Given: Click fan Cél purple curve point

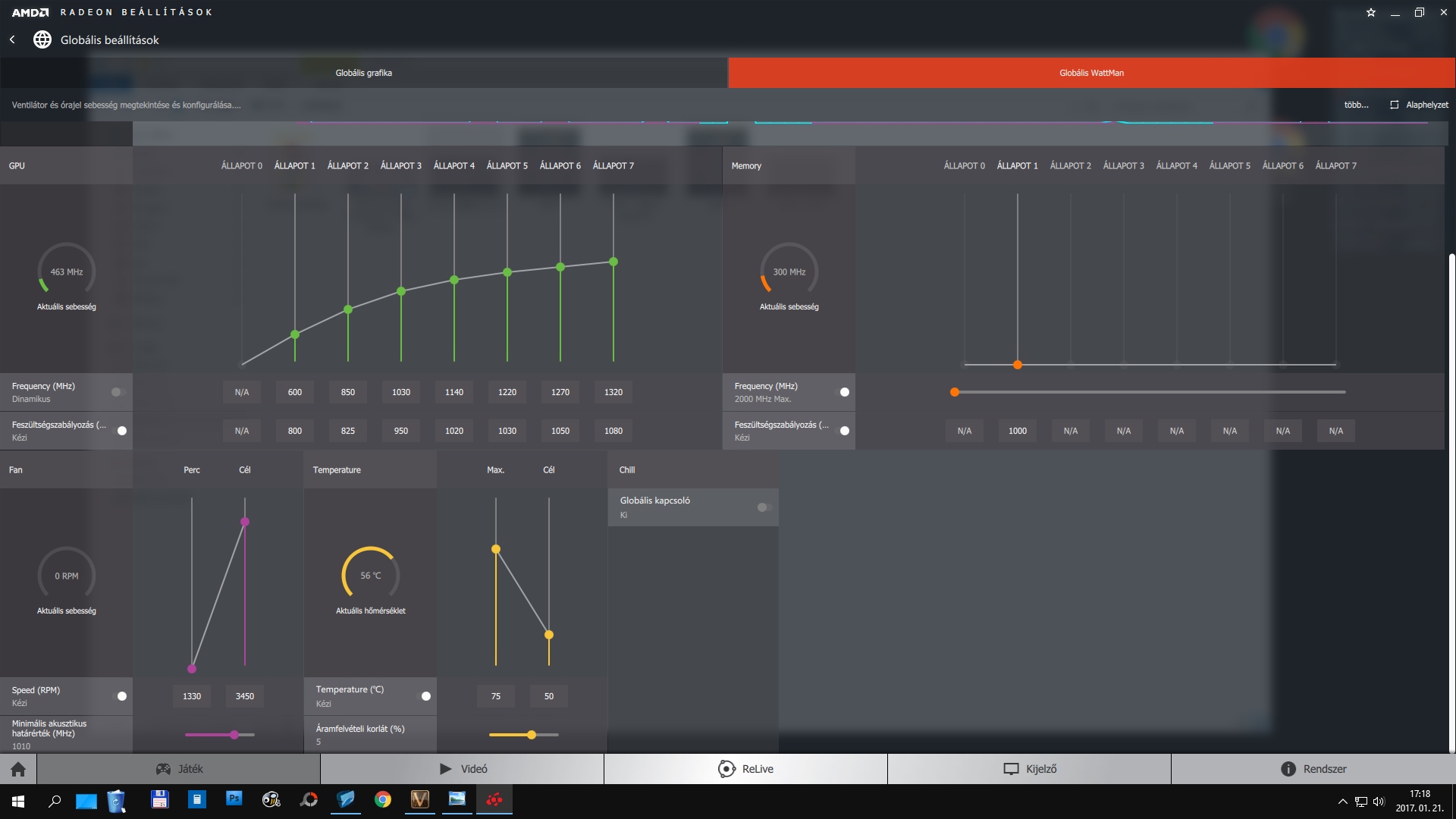Looking at the screenshot, I should (x=245, y=522).
